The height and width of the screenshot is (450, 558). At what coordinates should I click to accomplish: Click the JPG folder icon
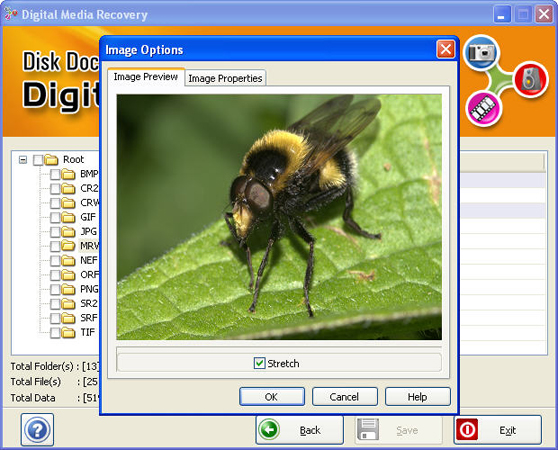point(68,232)
